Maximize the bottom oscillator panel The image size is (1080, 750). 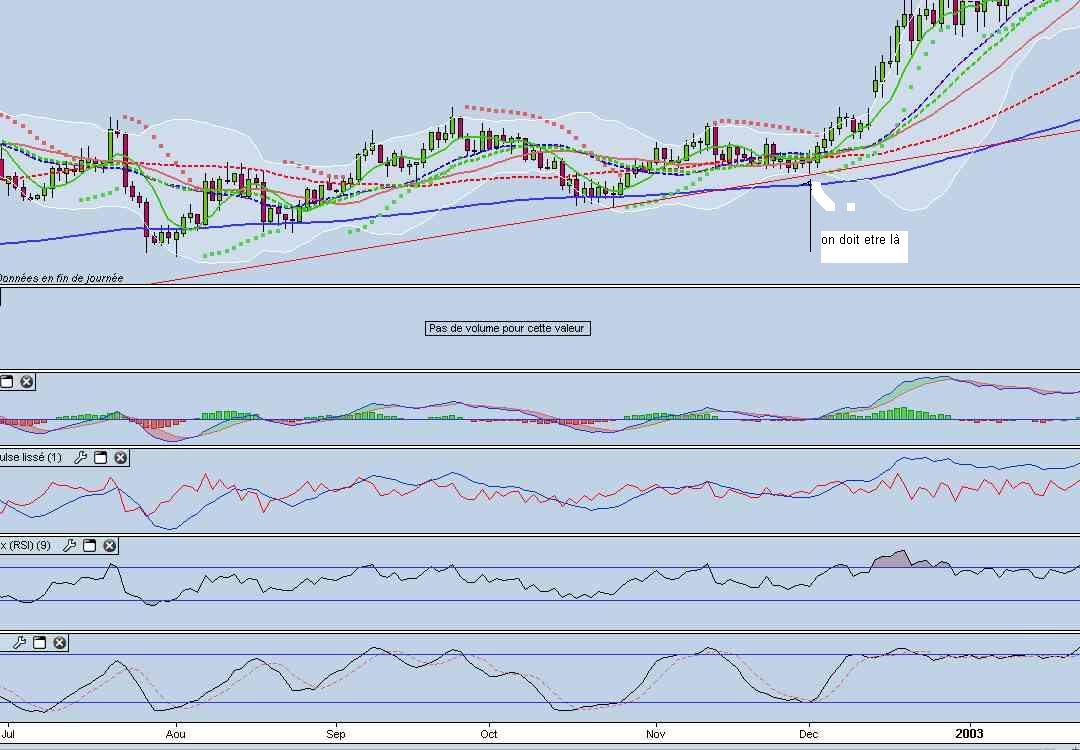[39, 642]
